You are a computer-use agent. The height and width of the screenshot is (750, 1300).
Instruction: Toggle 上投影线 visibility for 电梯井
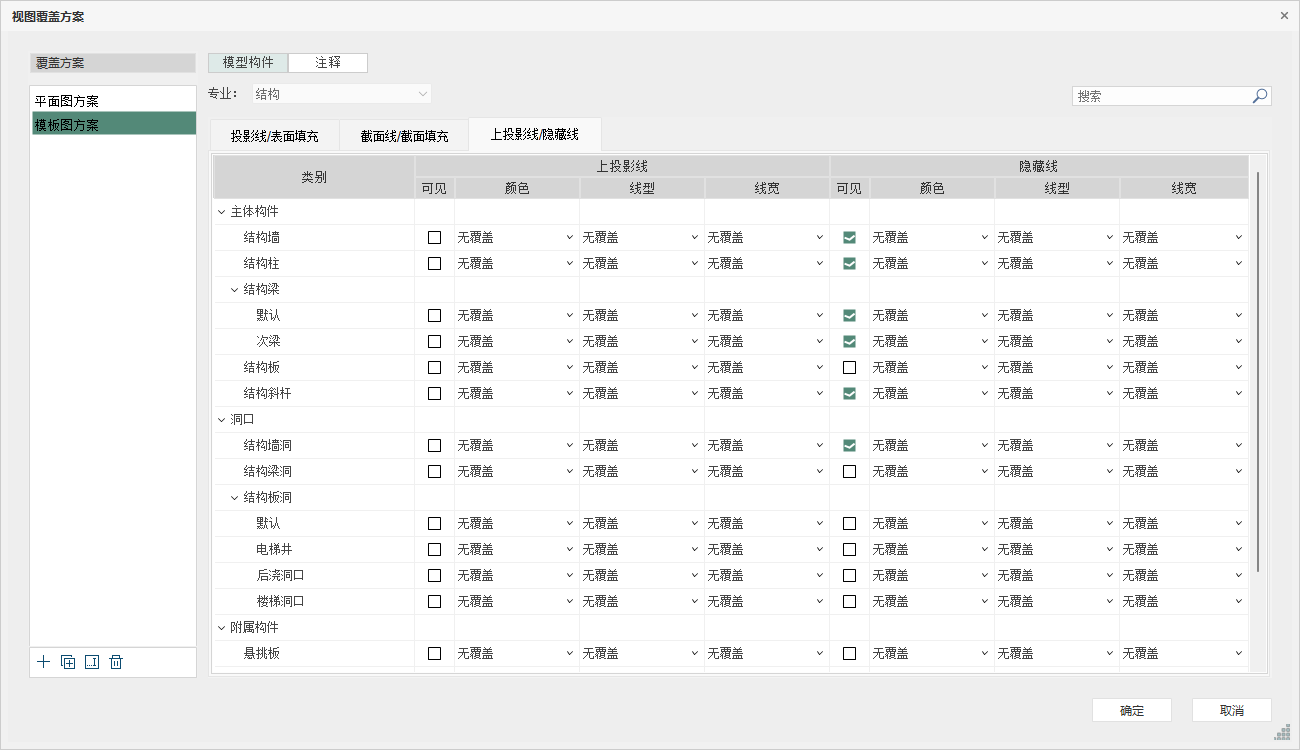(434, 549)
